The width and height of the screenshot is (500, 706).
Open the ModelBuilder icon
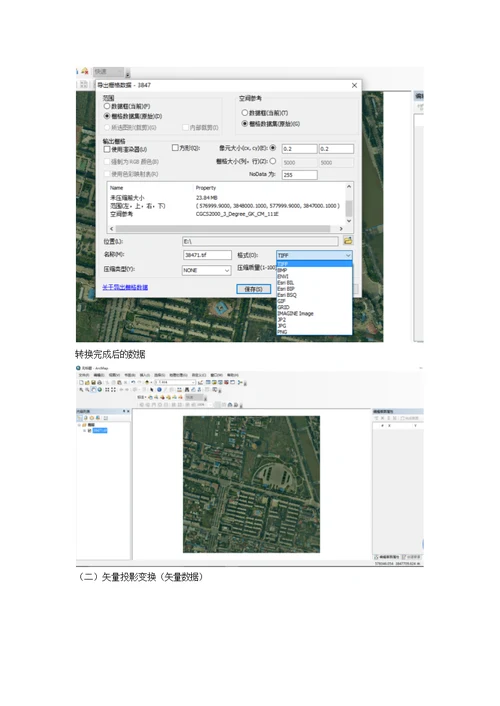(x=240, y=382)
